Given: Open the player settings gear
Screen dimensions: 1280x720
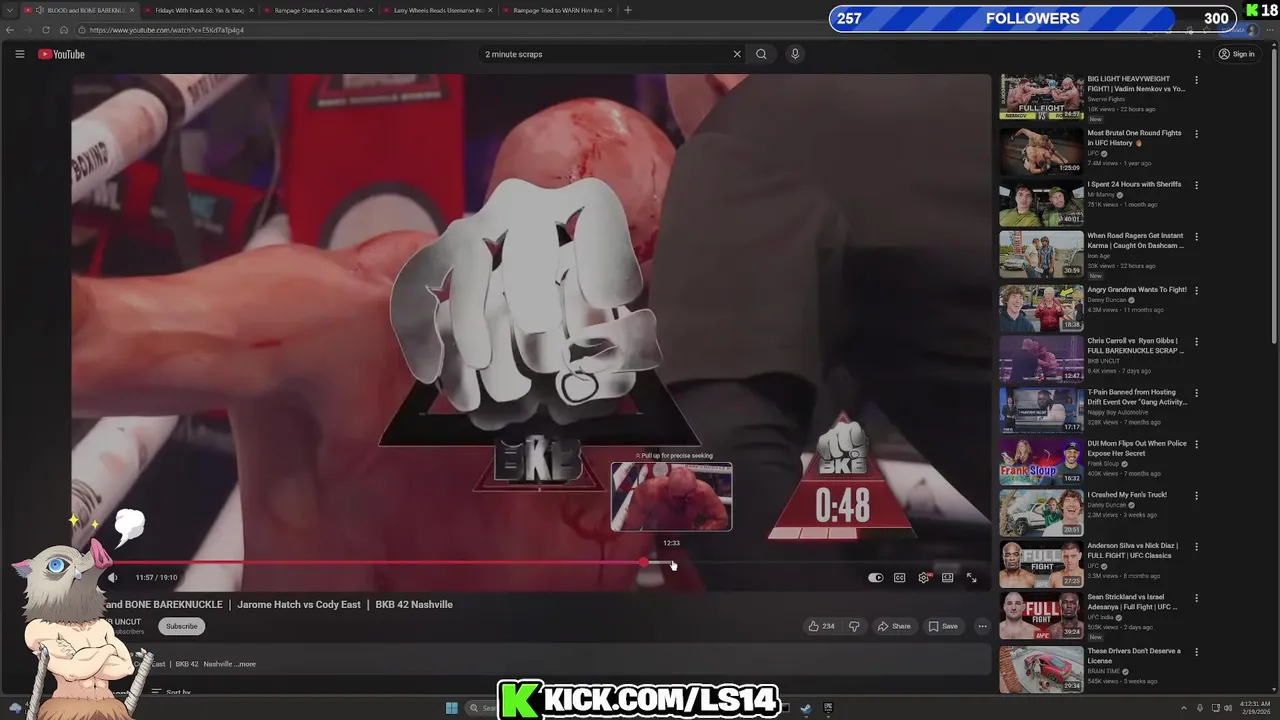Looking at the screenshot, I should tap(924, 577).
